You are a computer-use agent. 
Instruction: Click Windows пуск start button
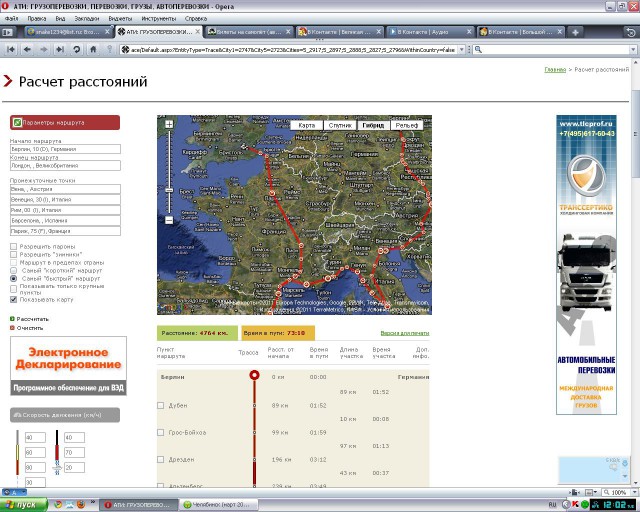click(x=24, y=505)
